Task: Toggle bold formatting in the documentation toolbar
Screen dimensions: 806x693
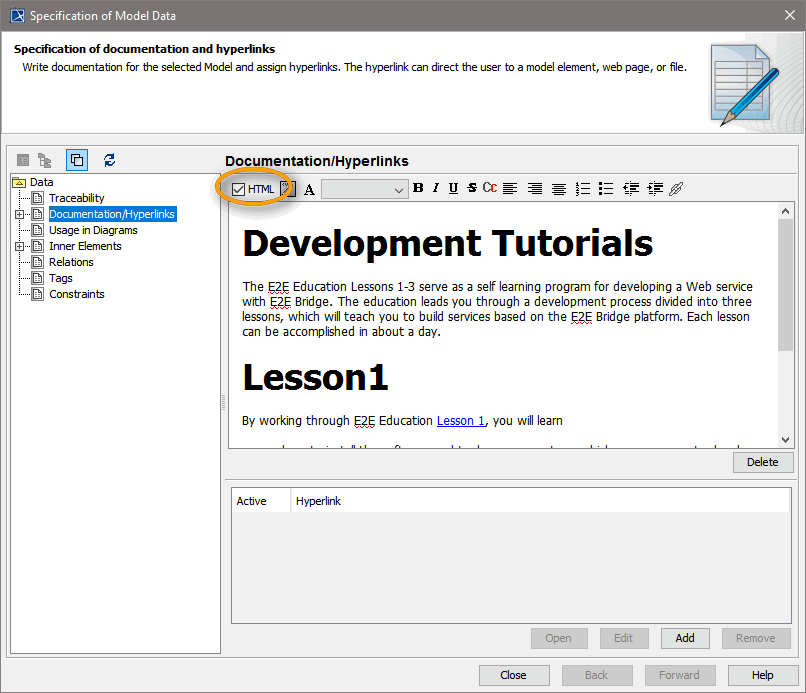Action: pos(418,188)
